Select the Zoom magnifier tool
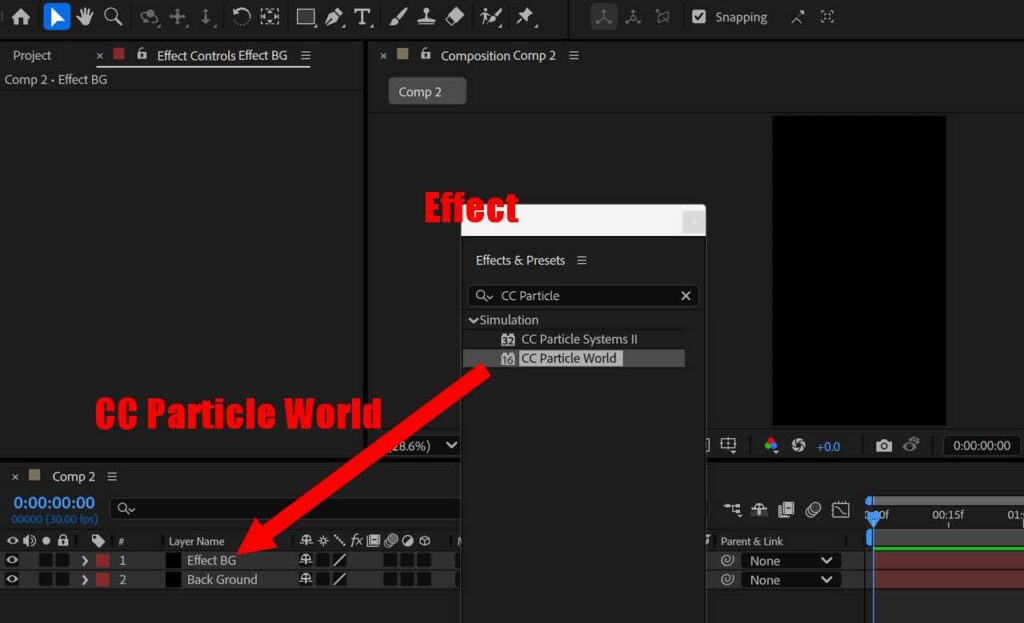This screenshot has height=623, width=1024. click(113, 17)
